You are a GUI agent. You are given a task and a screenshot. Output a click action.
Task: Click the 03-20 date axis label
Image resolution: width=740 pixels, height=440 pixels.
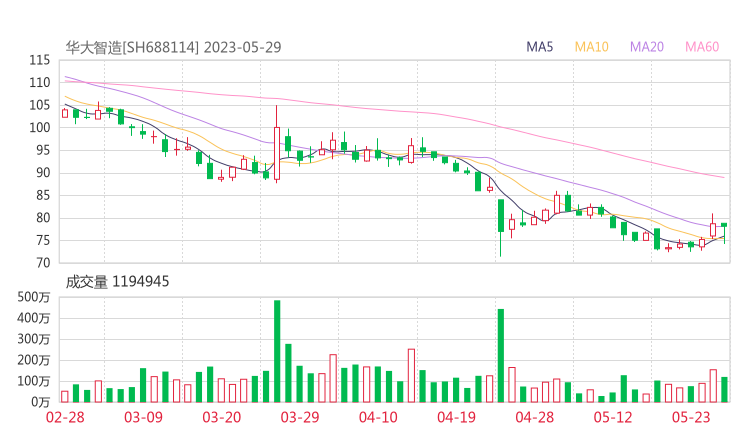pos(222,417)
